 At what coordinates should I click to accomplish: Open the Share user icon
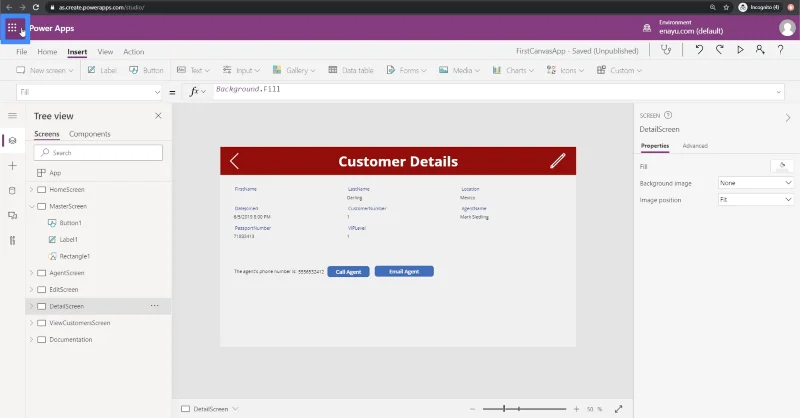point(760,50)
